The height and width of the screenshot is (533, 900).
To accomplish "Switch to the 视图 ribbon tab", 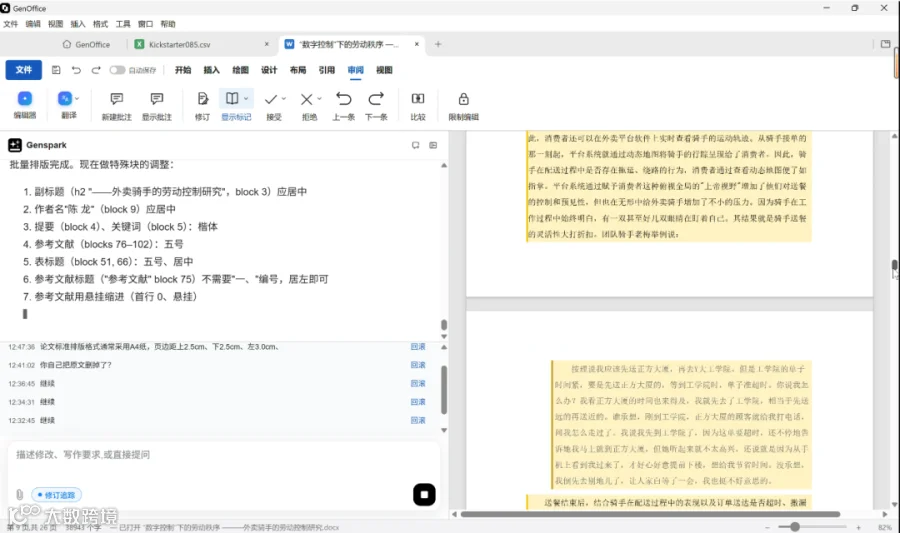I will pos(384,70).
